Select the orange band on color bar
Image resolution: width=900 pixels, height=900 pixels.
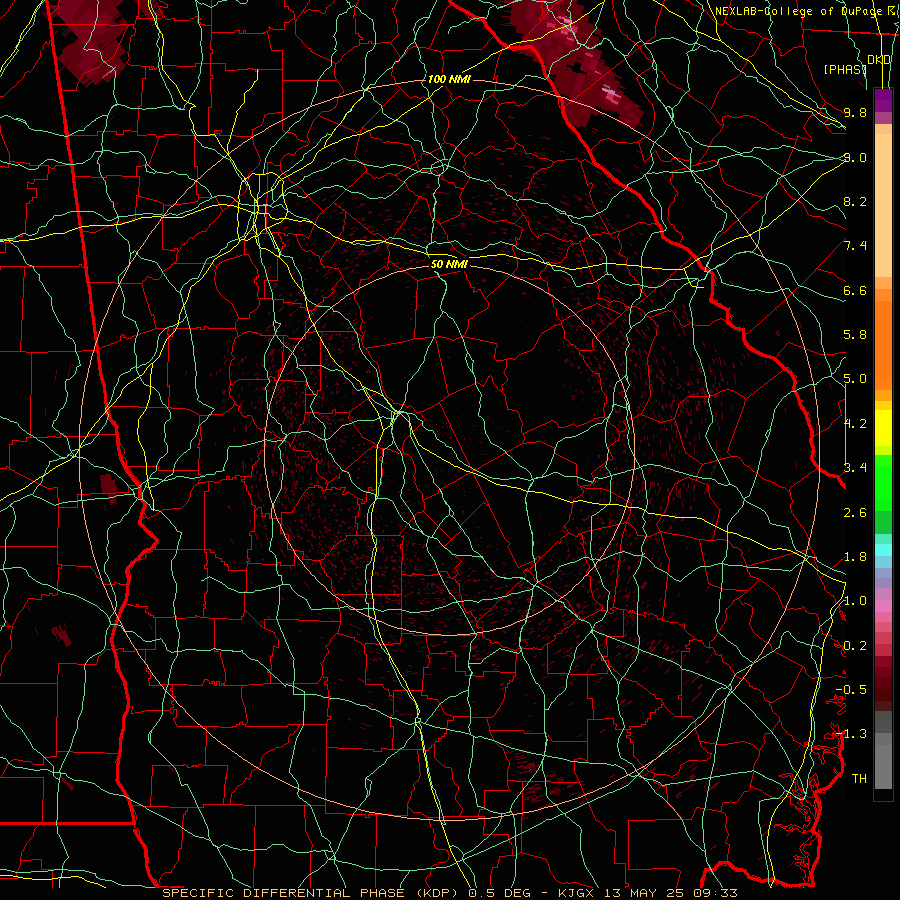883,345
